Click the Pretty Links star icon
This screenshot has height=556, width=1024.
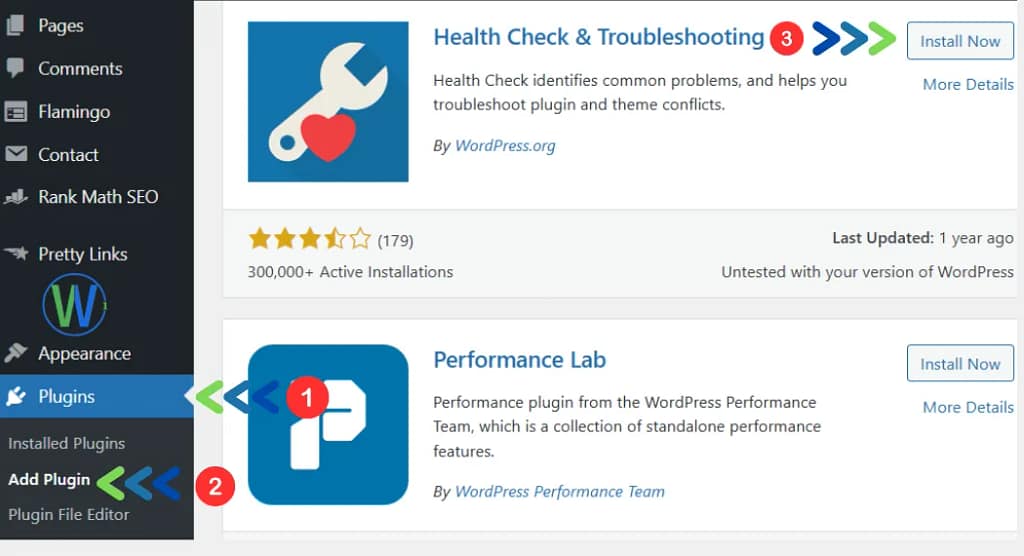click(15, 254)
